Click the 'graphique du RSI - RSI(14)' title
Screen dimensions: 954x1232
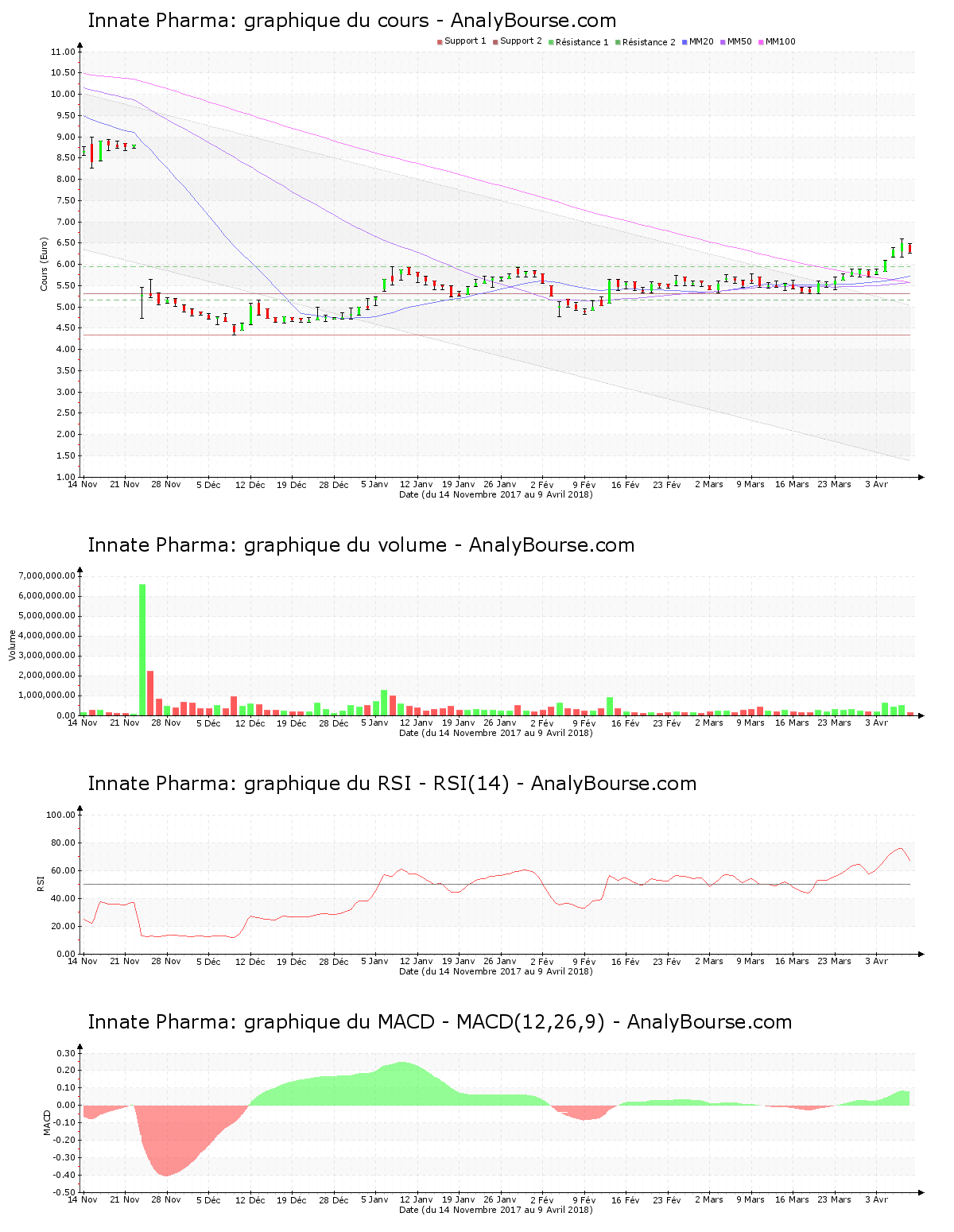pos(392,784)
